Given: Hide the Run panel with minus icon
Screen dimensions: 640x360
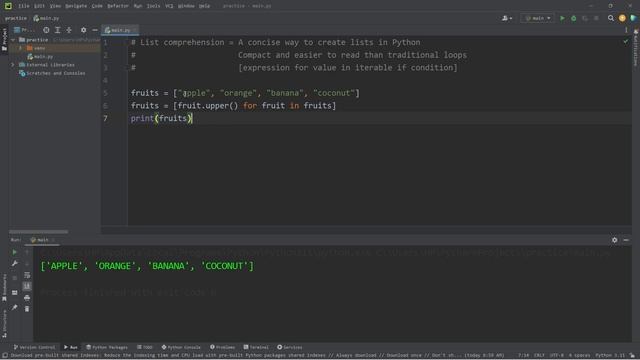Looking at the screenshot, I should click(626, 240).
